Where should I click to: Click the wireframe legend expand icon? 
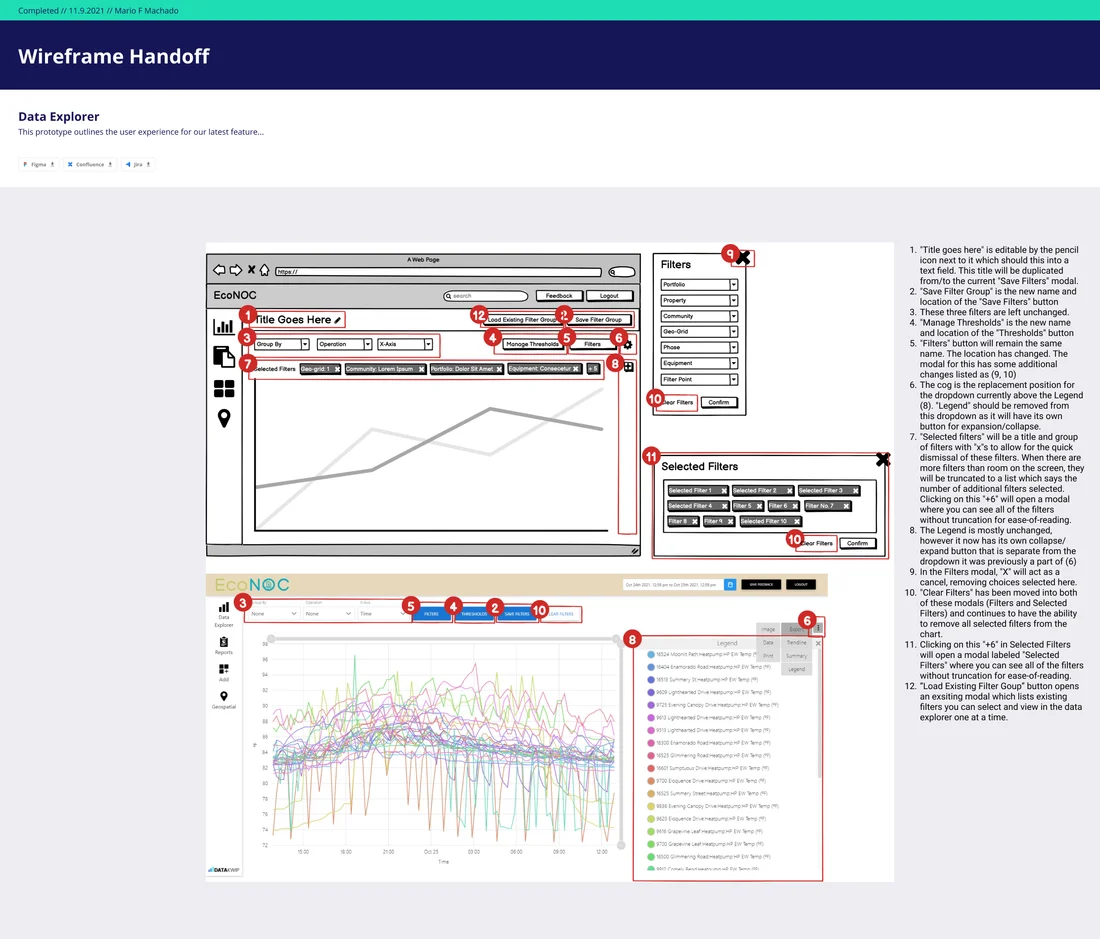[629, 367]
